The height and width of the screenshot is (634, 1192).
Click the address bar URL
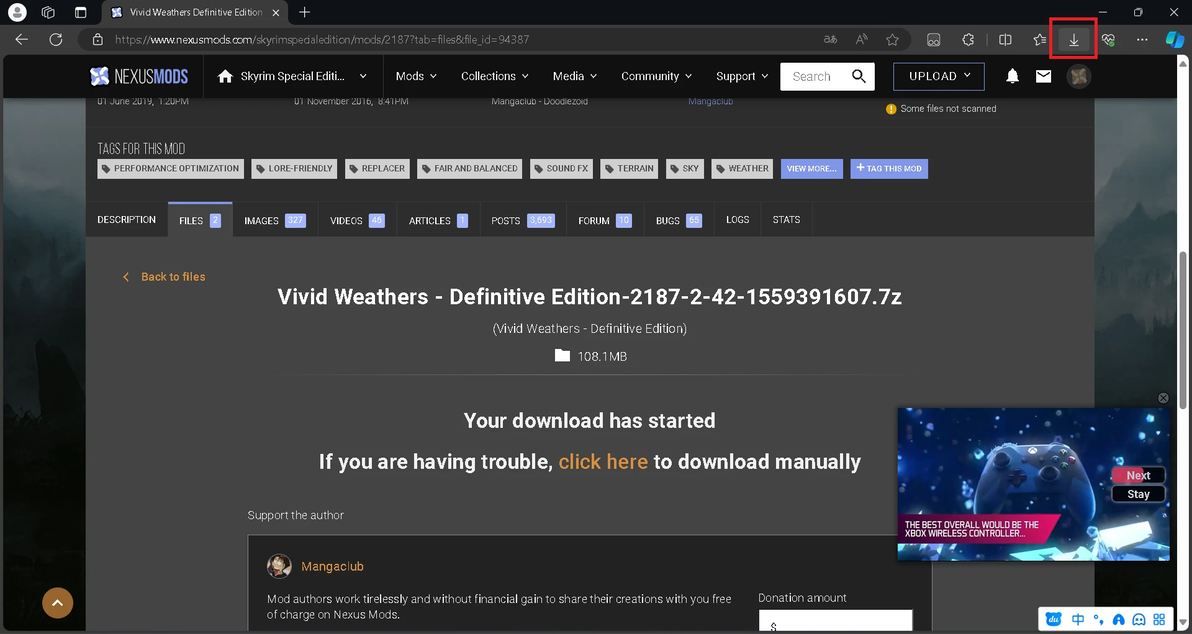click(322, 40)
